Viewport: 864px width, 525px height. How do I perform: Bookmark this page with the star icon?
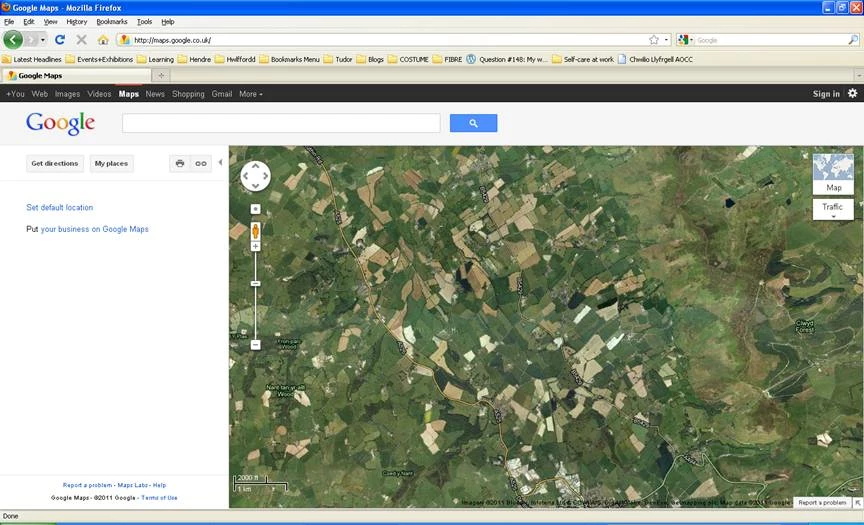point(654,40)
